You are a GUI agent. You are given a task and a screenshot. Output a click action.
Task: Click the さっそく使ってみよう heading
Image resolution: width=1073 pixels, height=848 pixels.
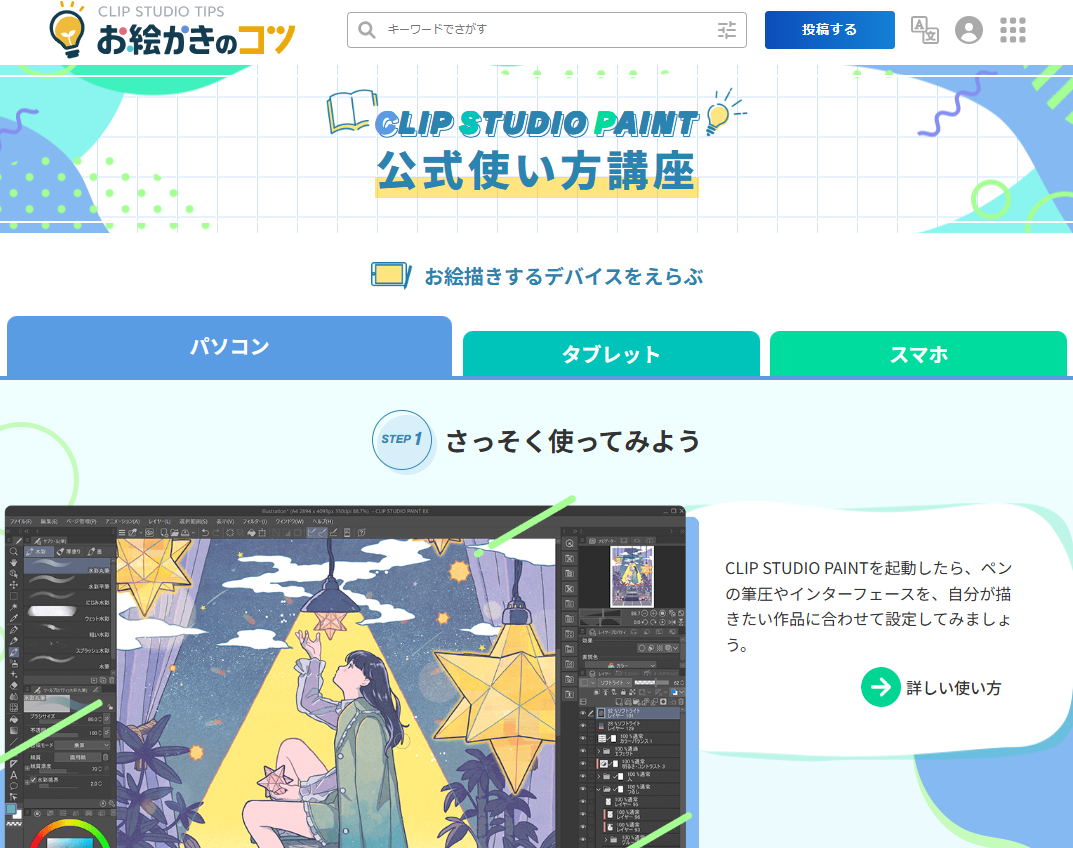click(x=573, y=441)
